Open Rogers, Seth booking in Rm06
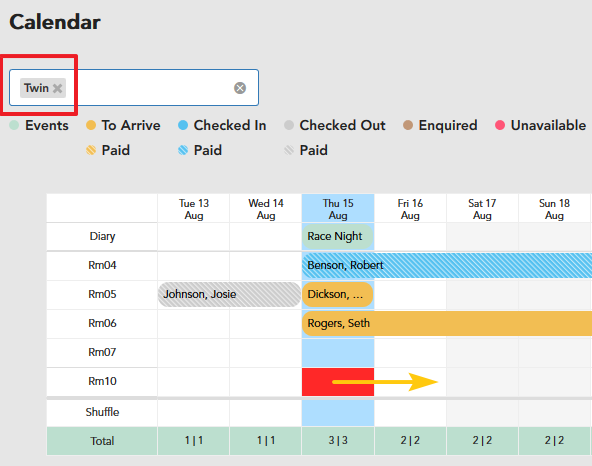The image size is (592, 466). coord(447,324)
